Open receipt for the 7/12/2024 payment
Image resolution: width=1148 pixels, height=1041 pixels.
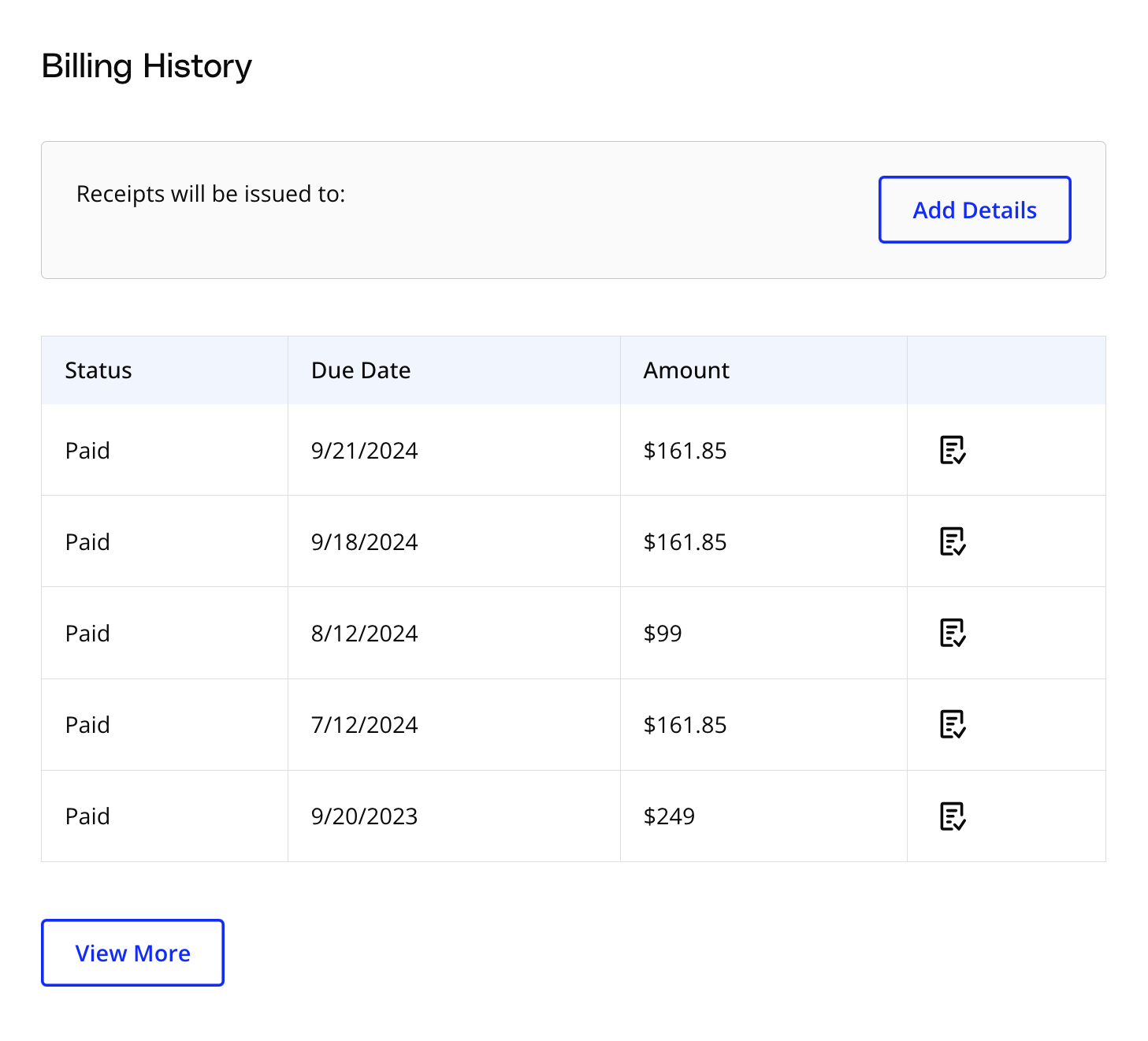coord(953,724)
